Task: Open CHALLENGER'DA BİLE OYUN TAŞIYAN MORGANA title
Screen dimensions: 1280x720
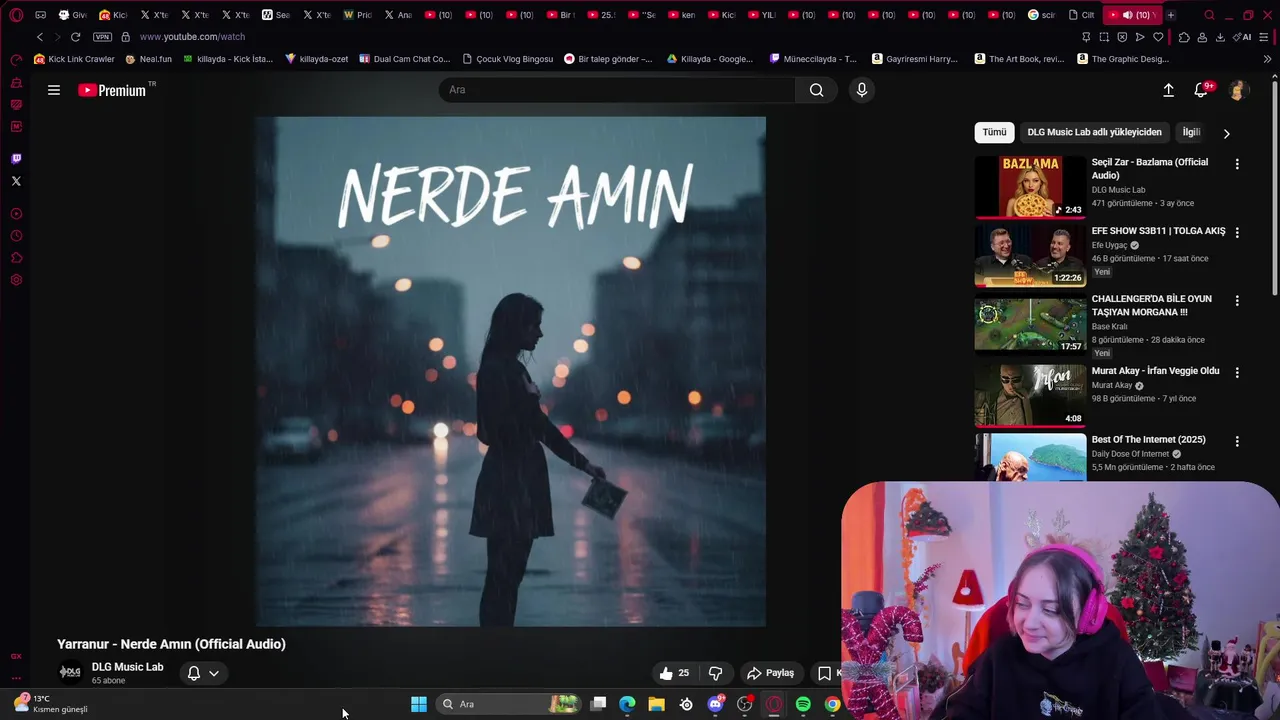Action: 1151,305
